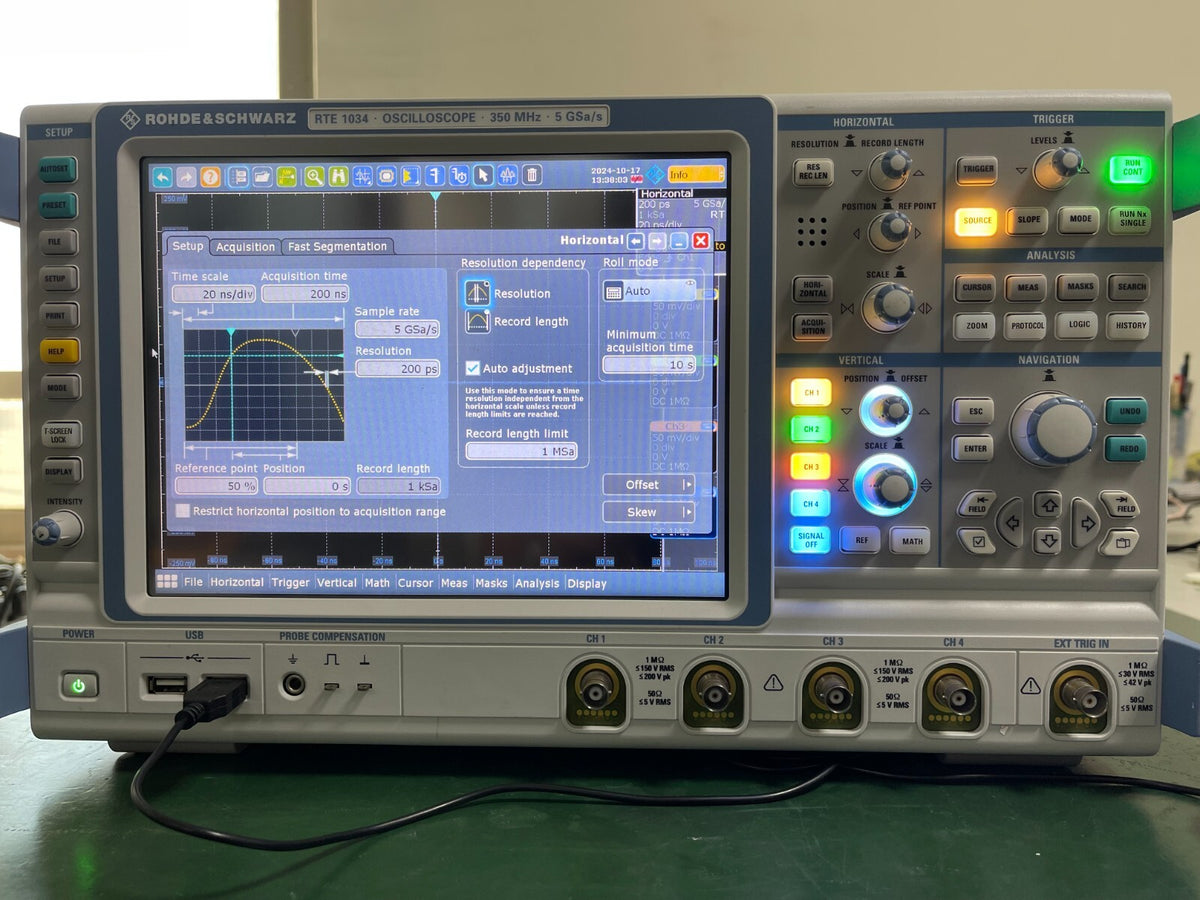Open the Trigger menu
Viewport: 1200px width, 900px height.
291,583
